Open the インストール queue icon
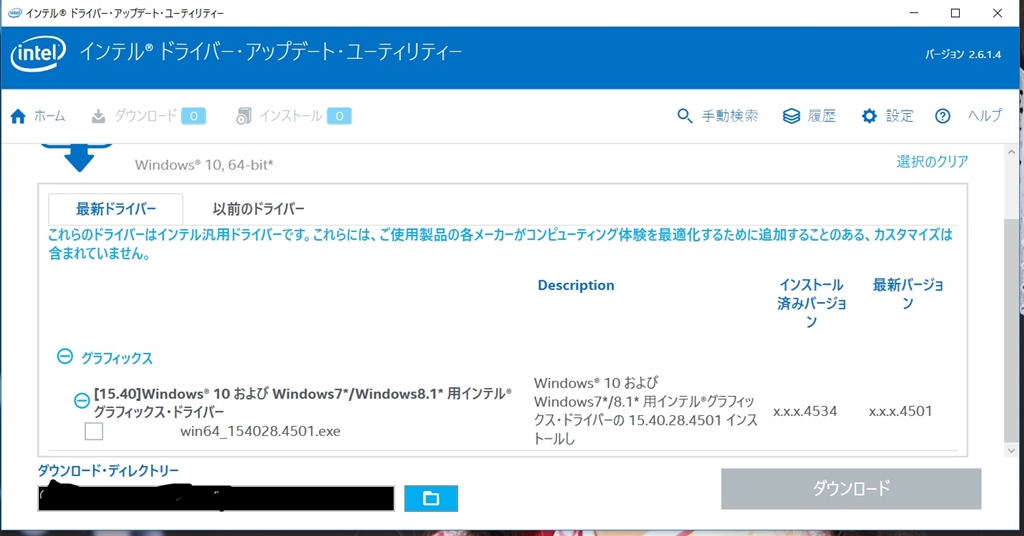The image size is (1024, 536). (x=244, y=116)
